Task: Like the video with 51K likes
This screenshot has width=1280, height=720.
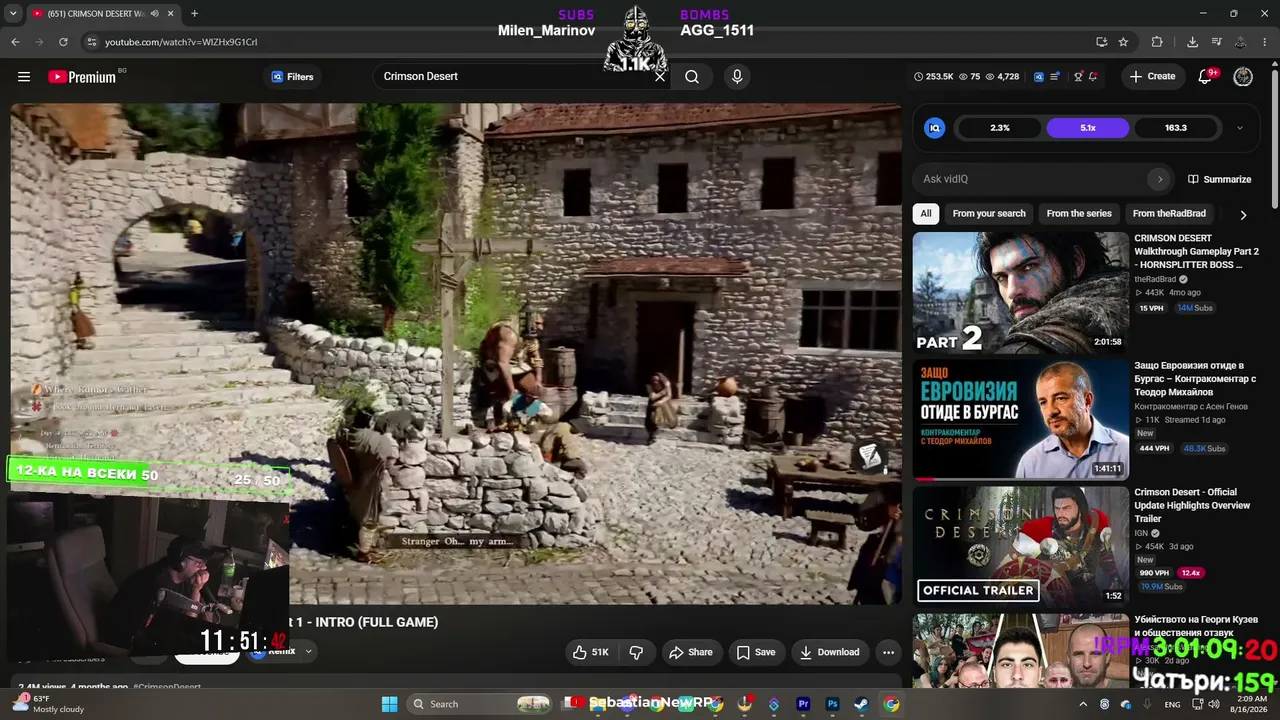Action: tap(590, 652)
